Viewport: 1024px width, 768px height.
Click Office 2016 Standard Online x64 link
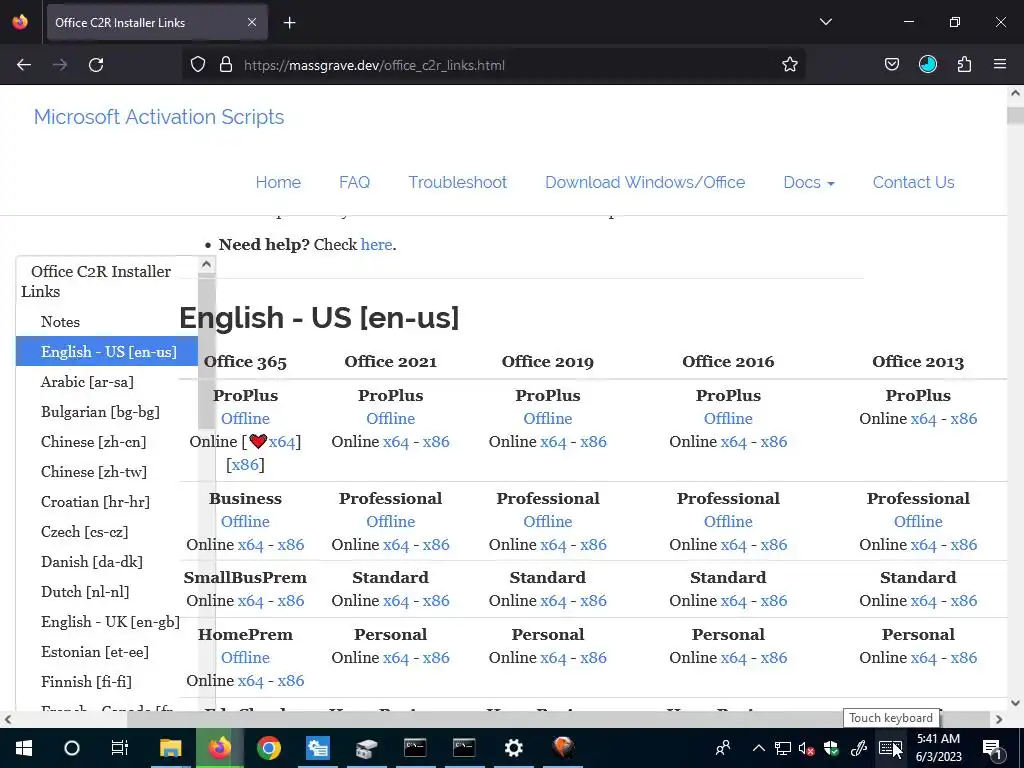click(x=733, y=601)
